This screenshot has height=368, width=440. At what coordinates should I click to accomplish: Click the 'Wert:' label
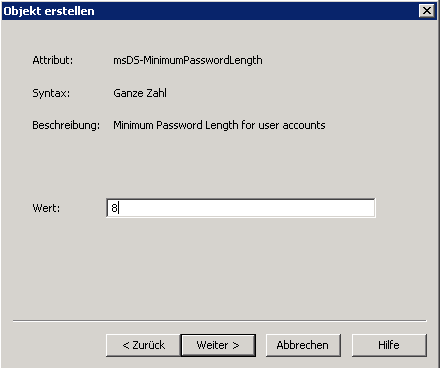[x=46, y=208]
